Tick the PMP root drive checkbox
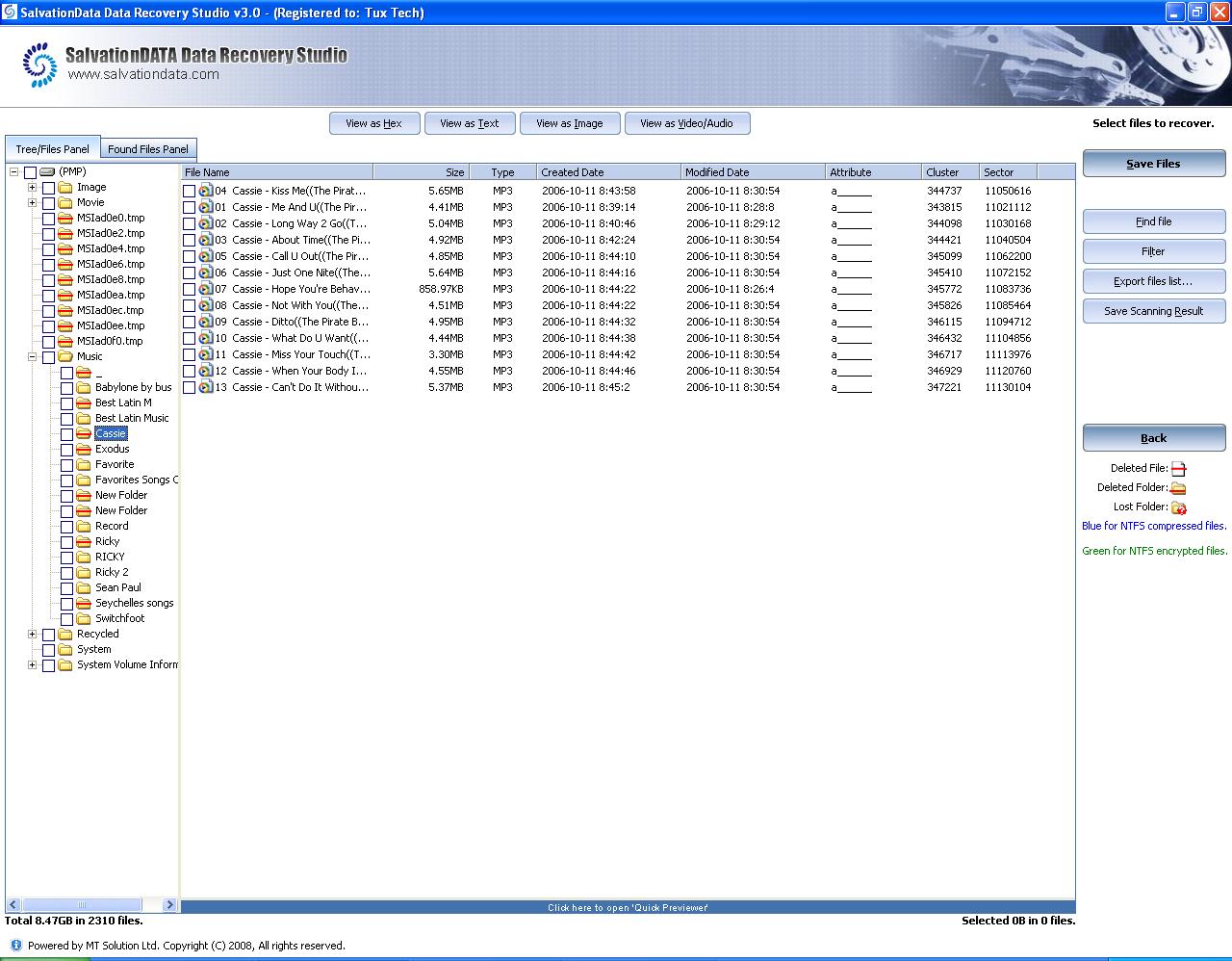The image size is (1232, 961). (x=31, y=172)
